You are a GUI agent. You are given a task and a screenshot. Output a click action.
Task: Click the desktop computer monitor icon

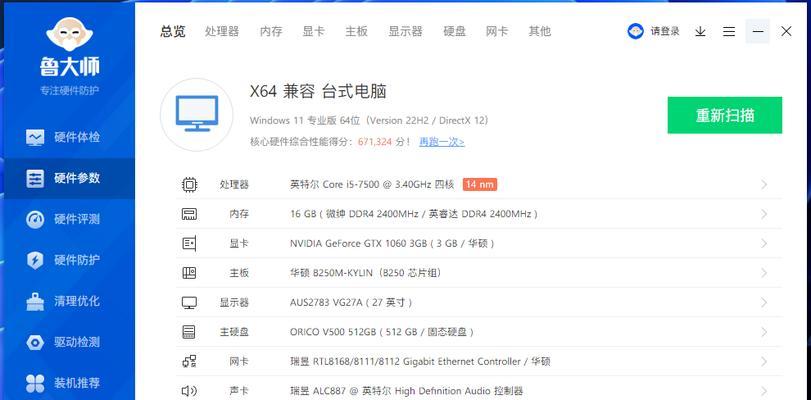[x=197, y=114]
